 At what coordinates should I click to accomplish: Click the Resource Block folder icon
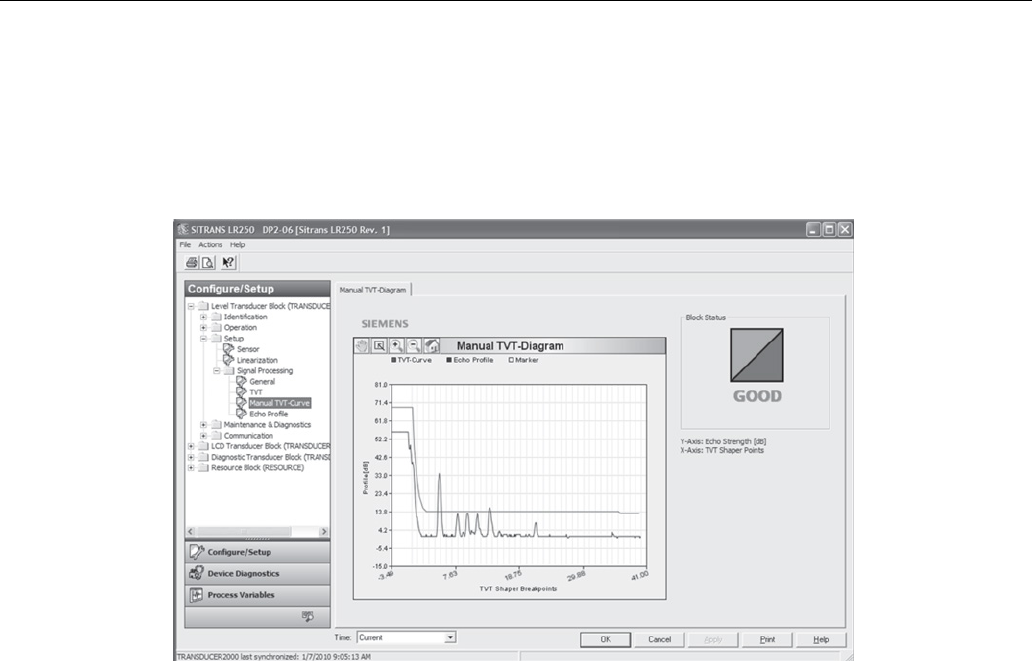(203, 467)
